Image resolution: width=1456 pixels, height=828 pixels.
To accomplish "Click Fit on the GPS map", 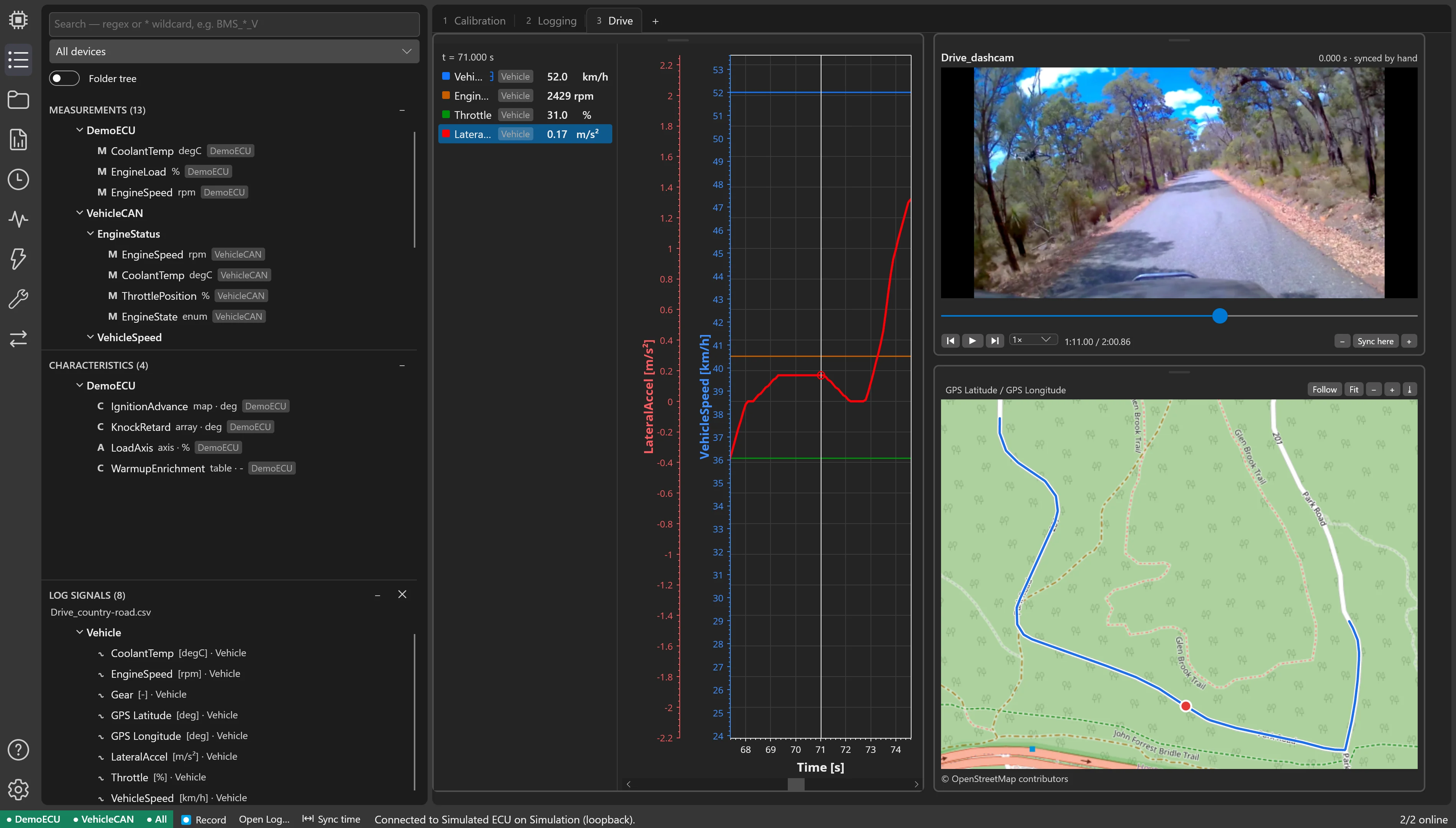I will click(1354, 389).
